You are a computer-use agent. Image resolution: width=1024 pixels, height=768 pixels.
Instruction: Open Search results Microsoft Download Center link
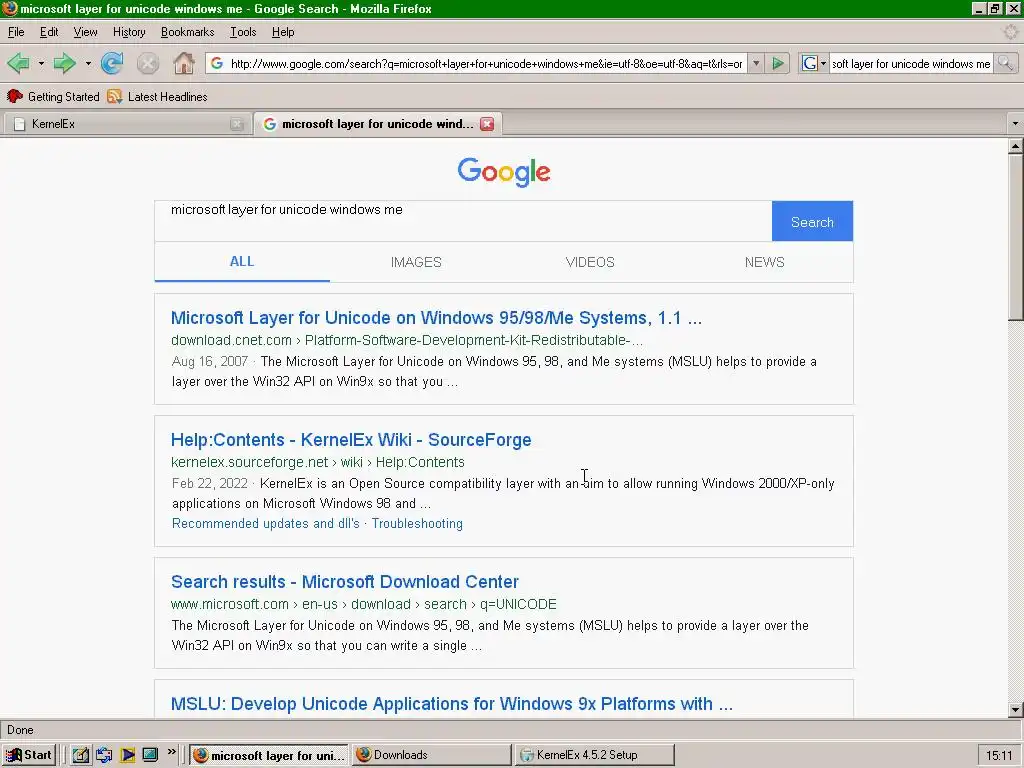(345, 582)
